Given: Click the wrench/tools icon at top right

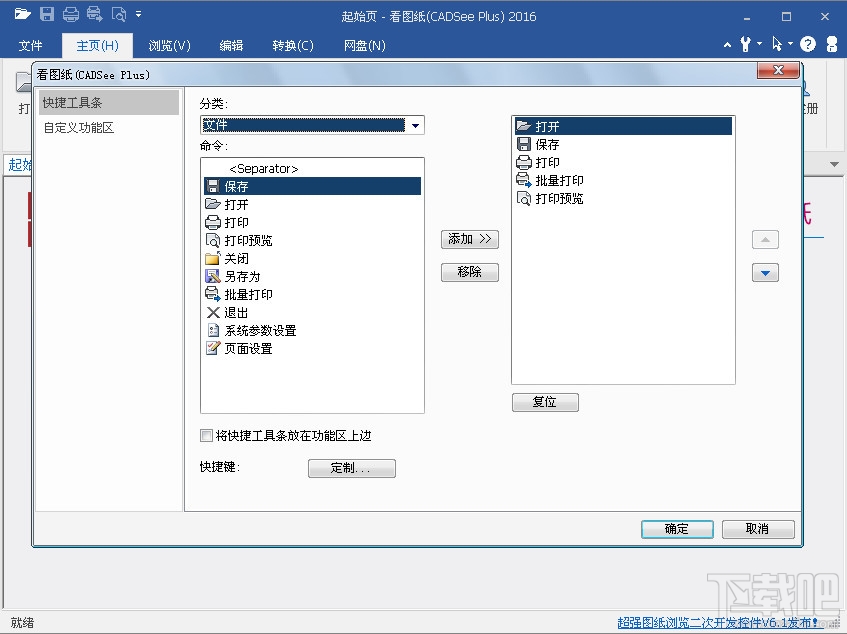Looking at the screenshot, I should coord(746,44).
